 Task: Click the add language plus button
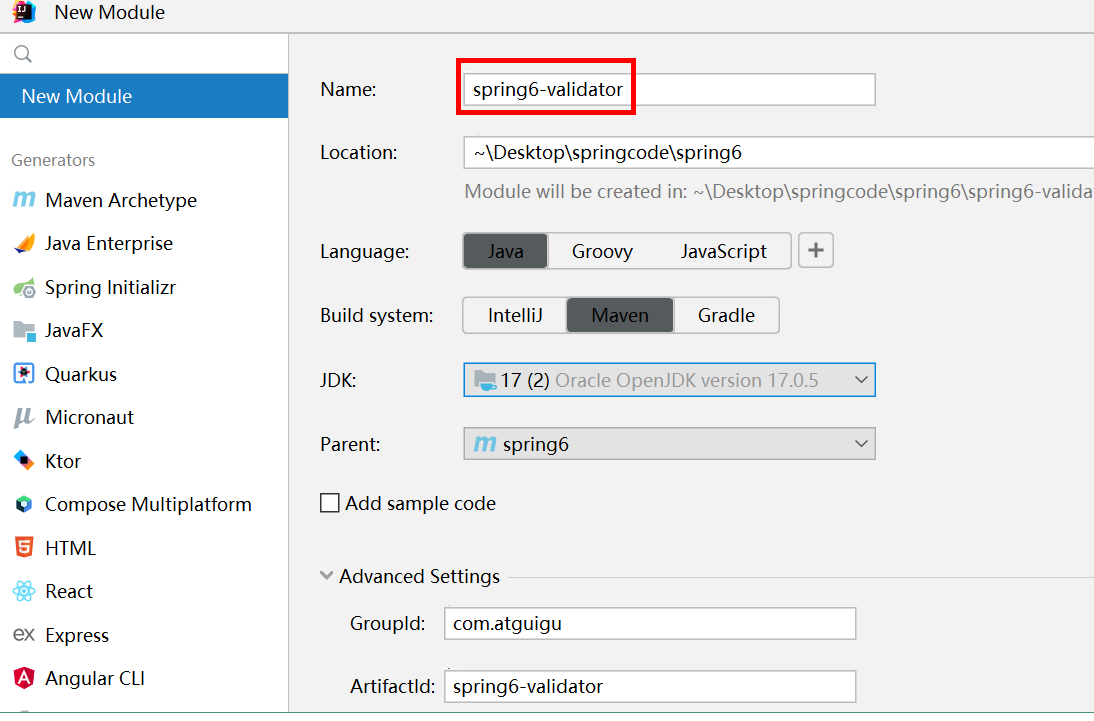816,251
